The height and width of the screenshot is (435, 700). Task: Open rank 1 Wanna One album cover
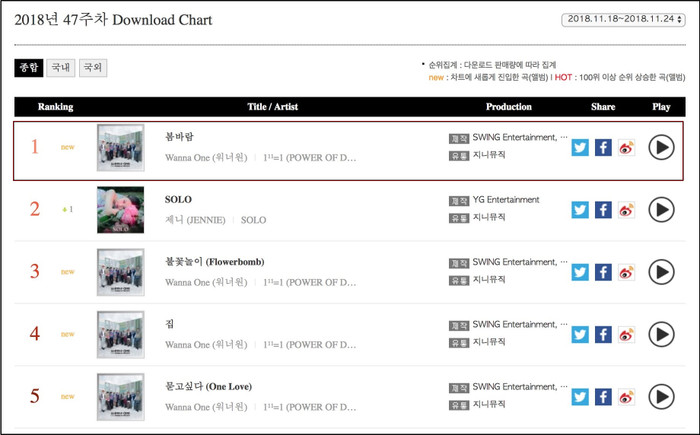point(121,148)
